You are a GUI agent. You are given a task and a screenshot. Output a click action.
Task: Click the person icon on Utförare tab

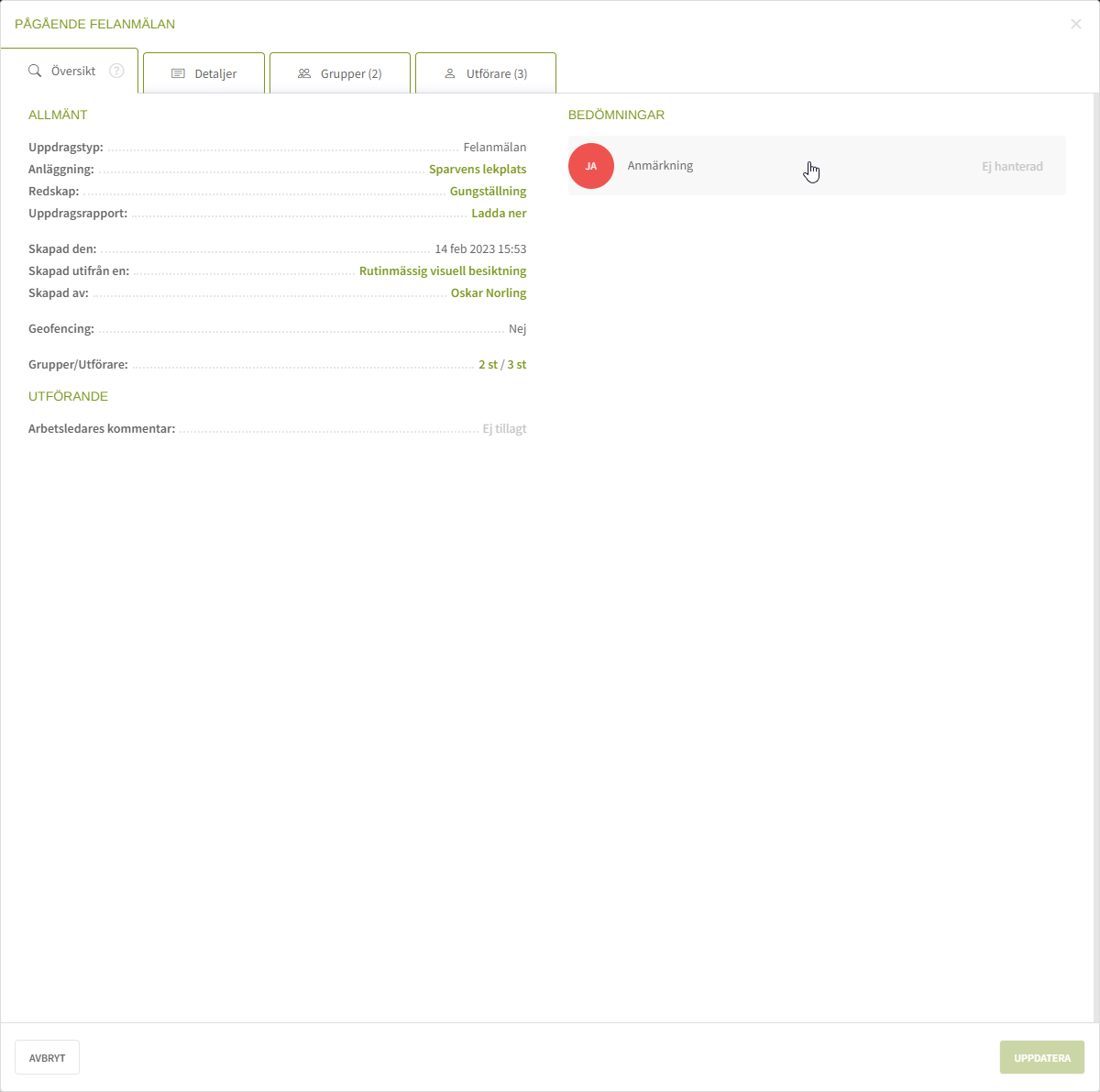click(x=450, y=73)
